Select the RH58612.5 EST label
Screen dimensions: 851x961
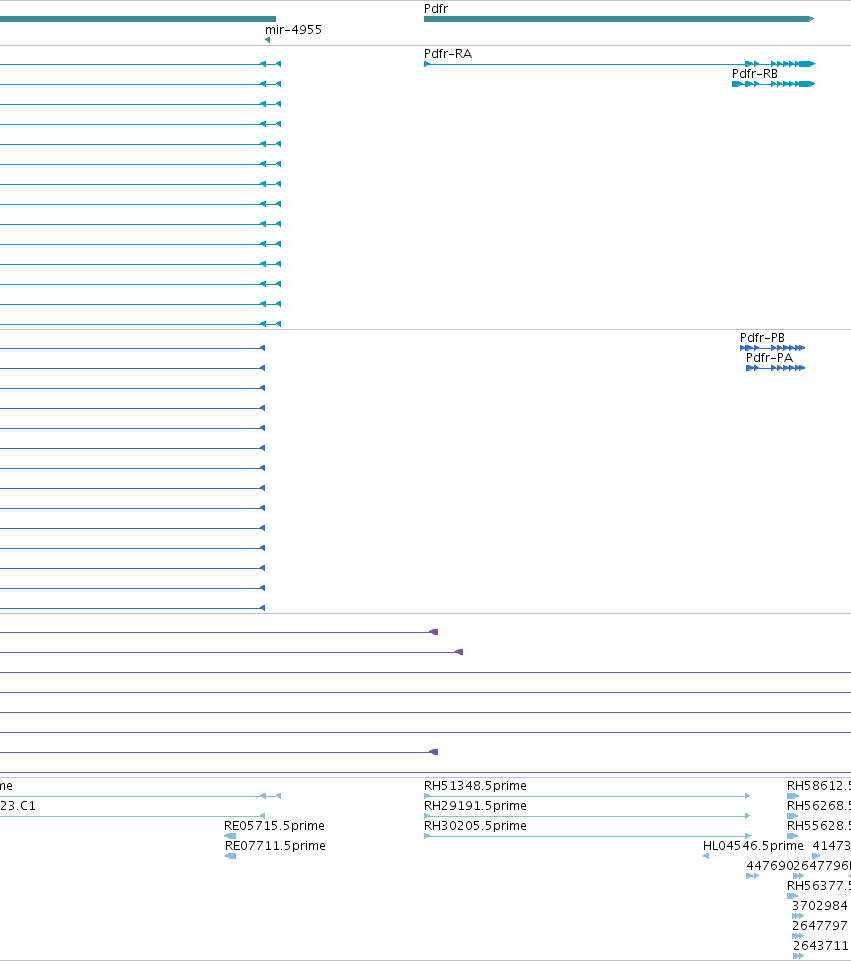(819, 786)
